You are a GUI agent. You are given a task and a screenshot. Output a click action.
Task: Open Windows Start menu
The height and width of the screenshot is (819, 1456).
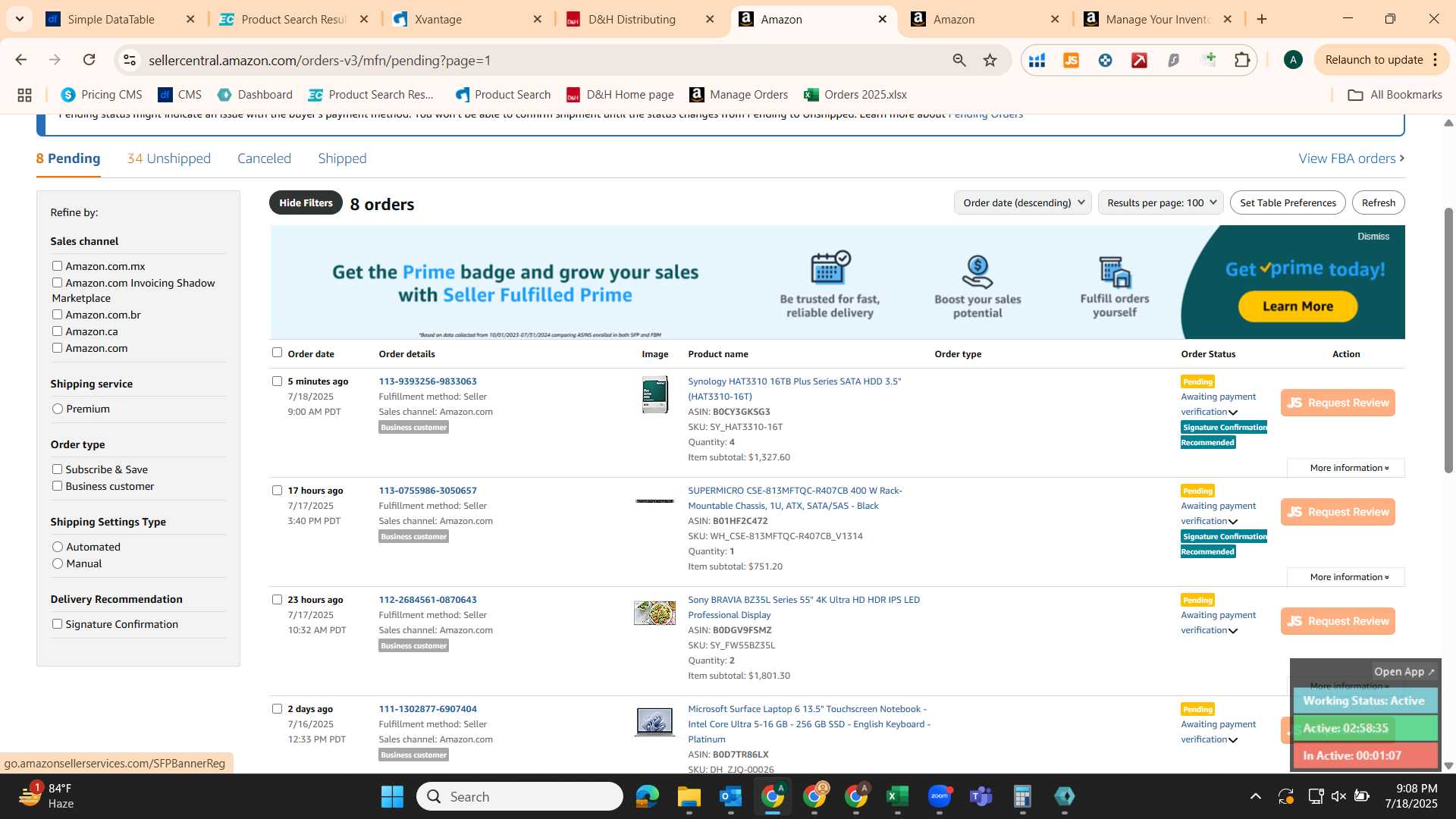click(x=392, y=796)
